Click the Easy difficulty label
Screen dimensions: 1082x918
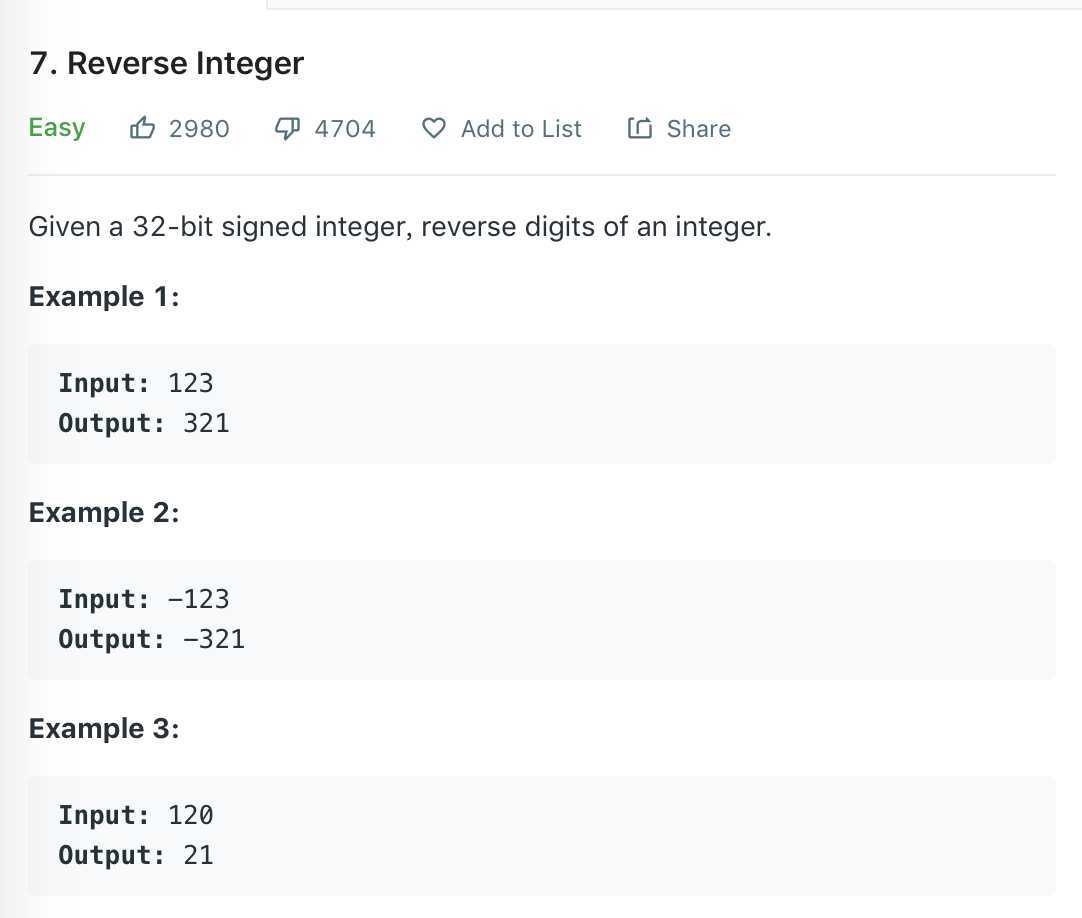(x=57, y=128)
